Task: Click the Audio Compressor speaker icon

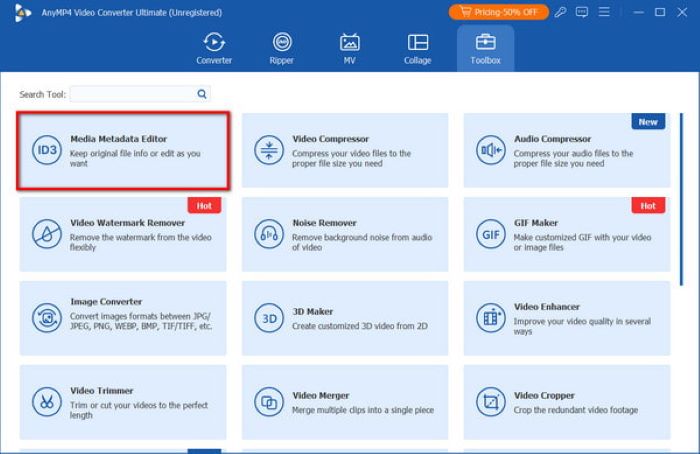Action: point(491,150)
